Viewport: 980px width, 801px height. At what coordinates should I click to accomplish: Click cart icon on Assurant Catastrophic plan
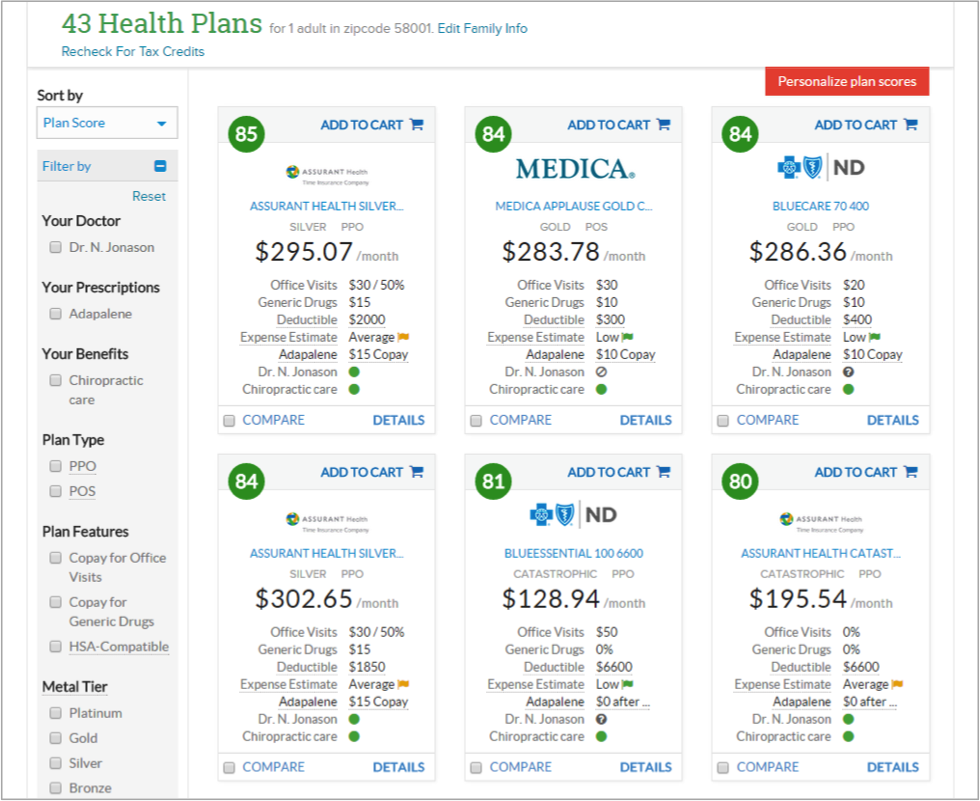click(911, 472)
